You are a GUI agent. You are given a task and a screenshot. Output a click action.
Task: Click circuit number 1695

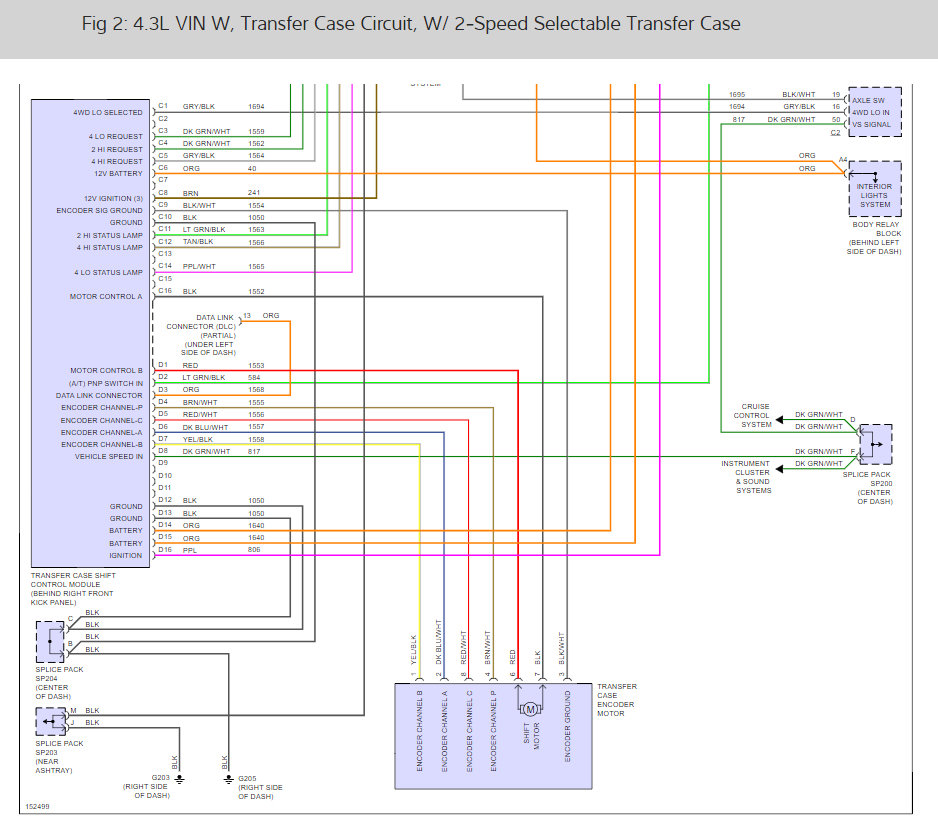coord(737,95)
